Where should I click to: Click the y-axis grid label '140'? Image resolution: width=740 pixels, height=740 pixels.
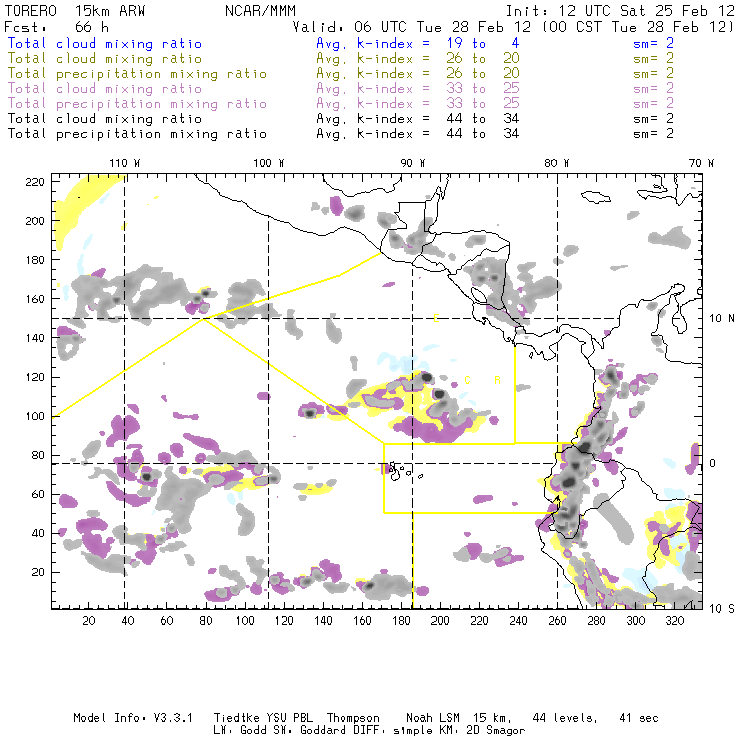(35, 338)
